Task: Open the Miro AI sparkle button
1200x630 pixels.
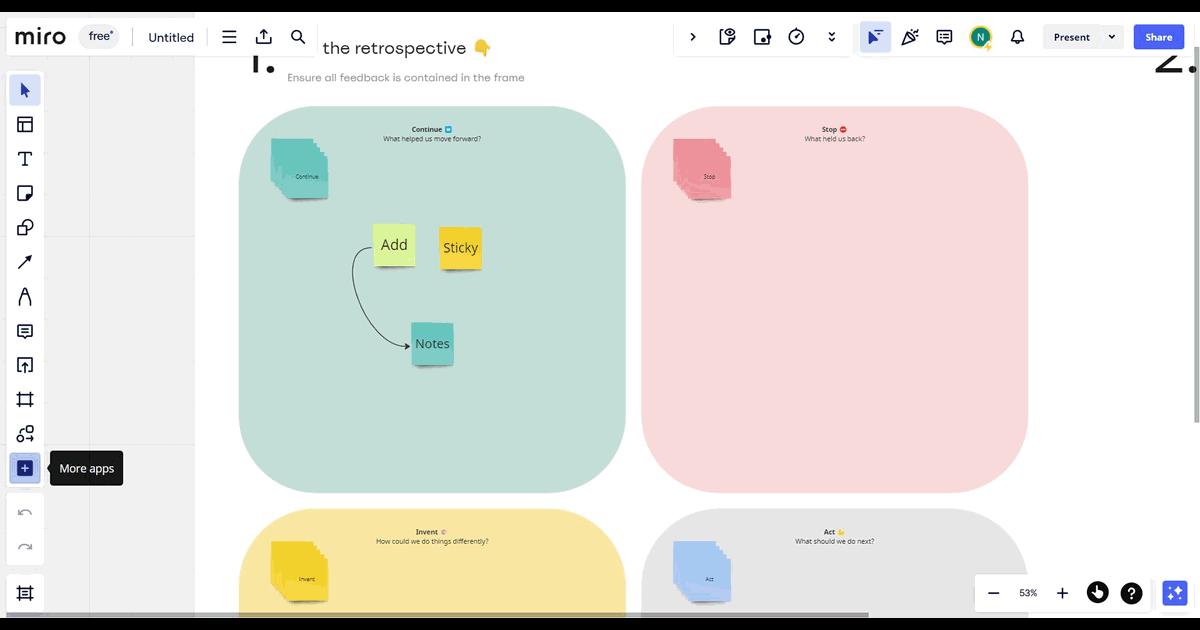Action: pos(1174,593)
